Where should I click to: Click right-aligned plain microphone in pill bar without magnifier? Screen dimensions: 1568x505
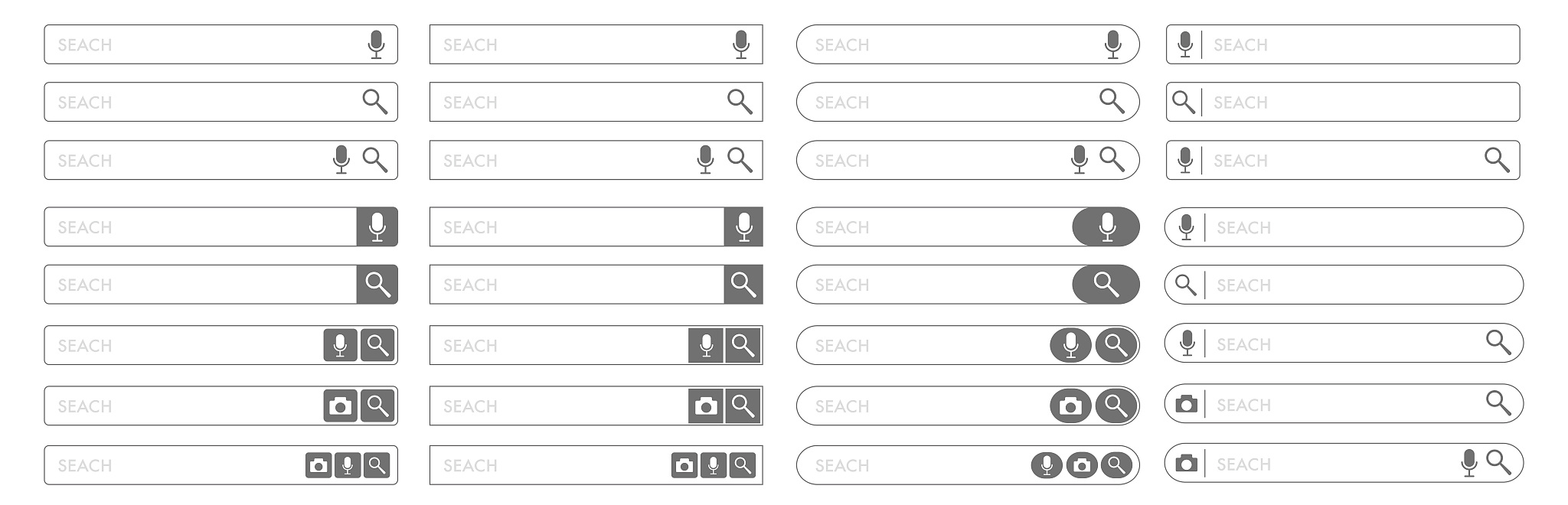(x=1113, y=44)
